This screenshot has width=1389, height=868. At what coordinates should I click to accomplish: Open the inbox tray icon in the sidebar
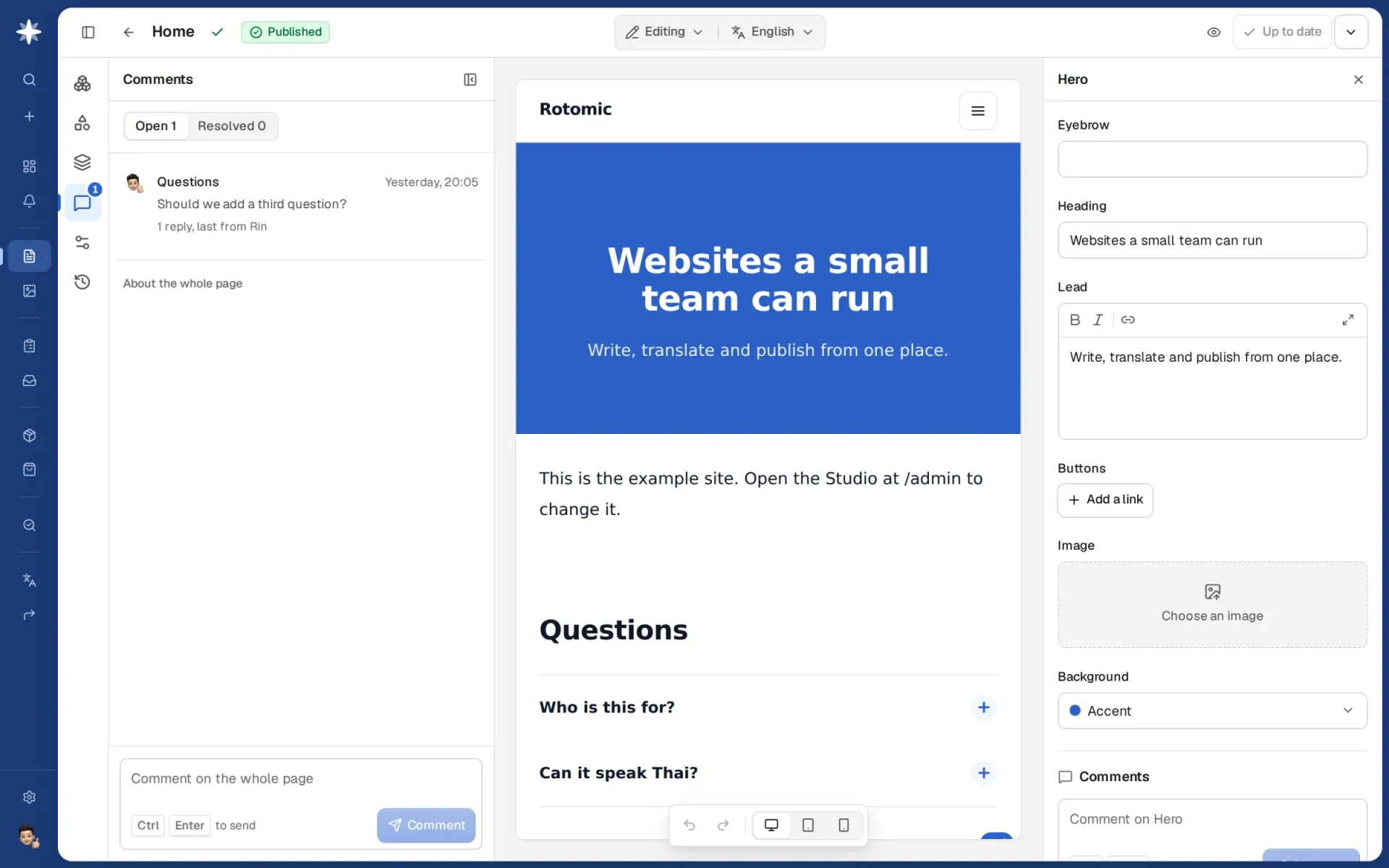[29, 380]
